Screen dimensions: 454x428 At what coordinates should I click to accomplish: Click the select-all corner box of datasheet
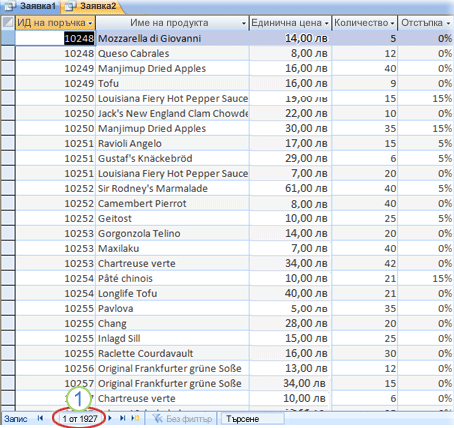pos(8,23)
